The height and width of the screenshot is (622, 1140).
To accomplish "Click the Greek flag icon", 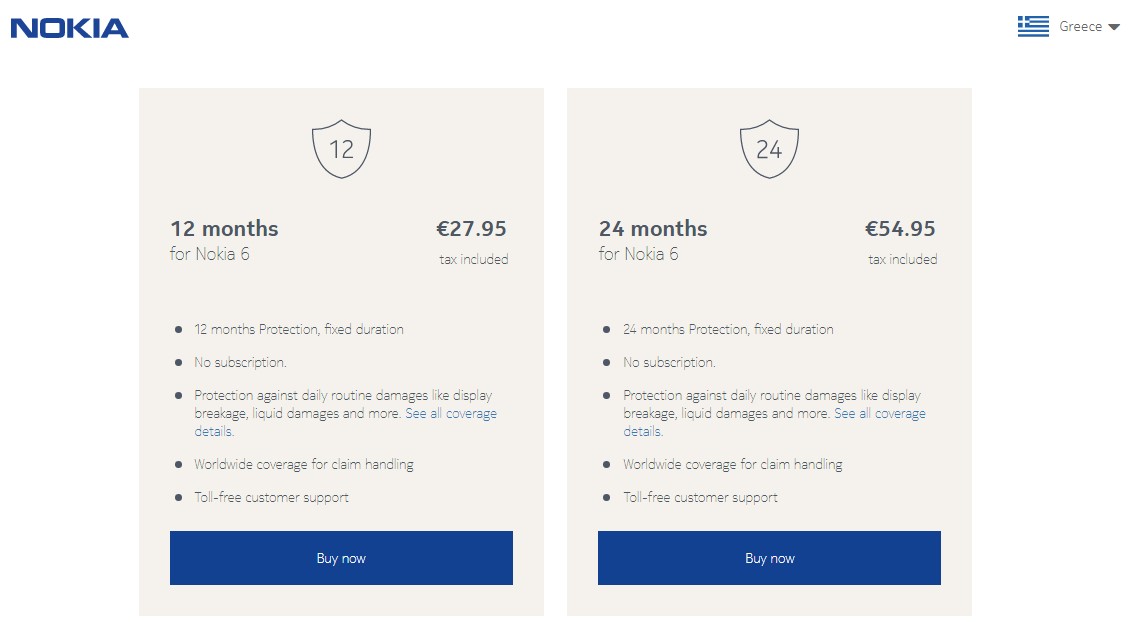I will (1033, 27).
